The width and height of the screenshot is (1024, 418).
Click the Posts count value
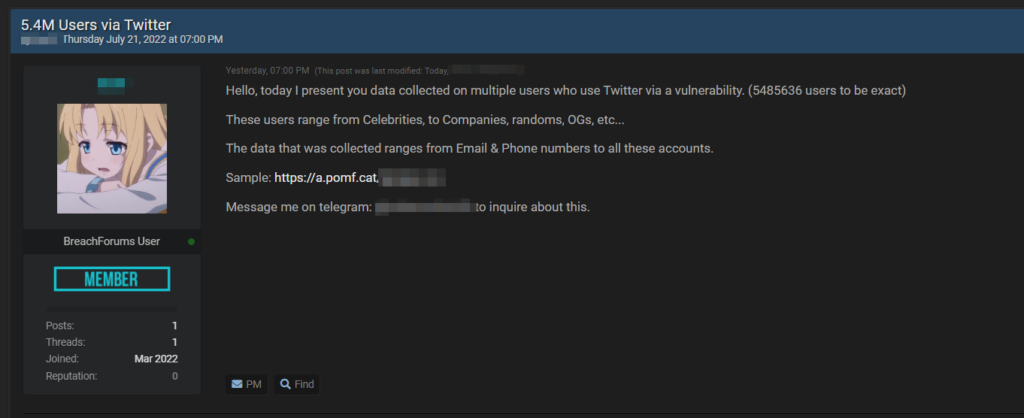pos(175,325)
